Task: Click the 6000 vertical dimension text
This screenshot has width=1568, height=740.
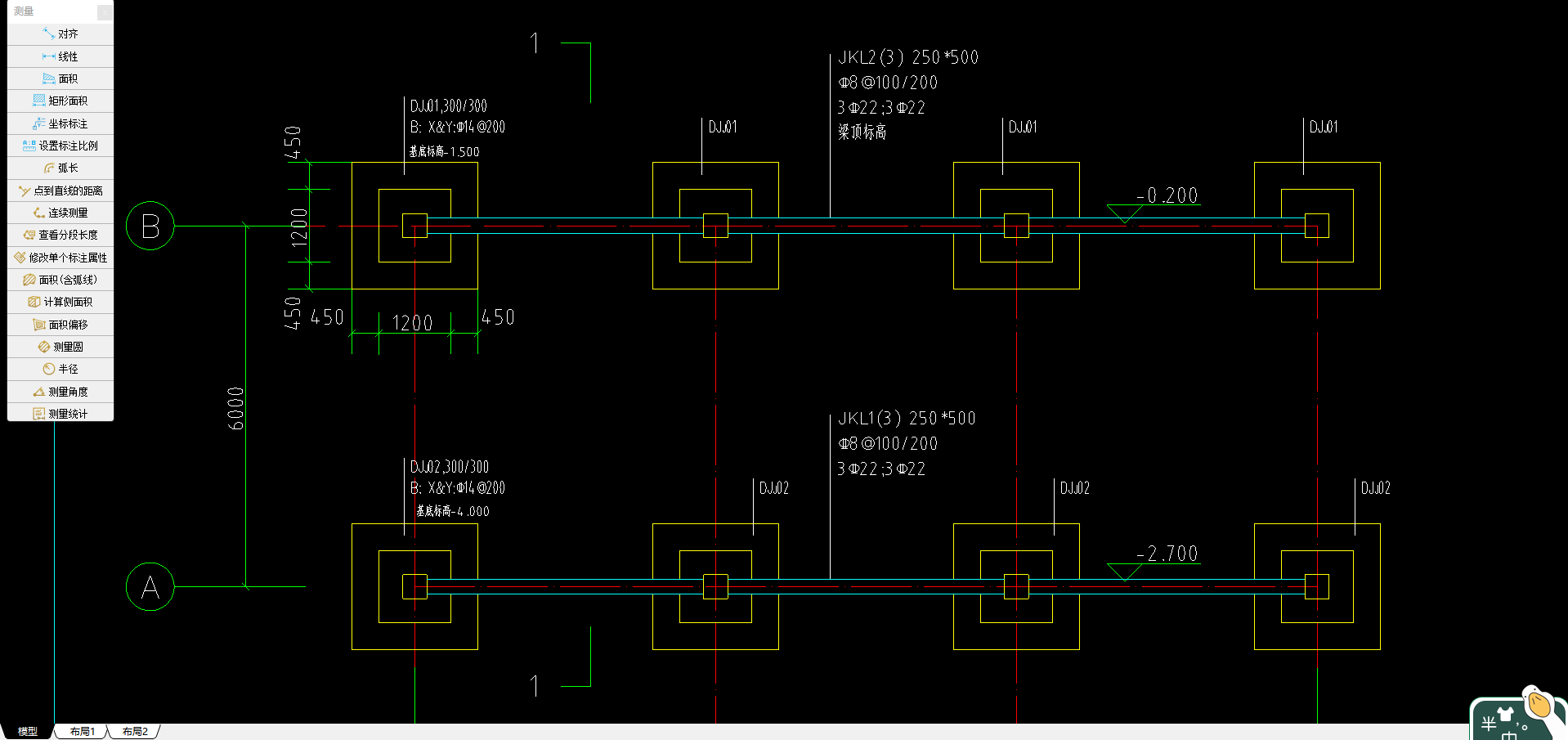Action: pyautogui.click(x=235, y=408)
